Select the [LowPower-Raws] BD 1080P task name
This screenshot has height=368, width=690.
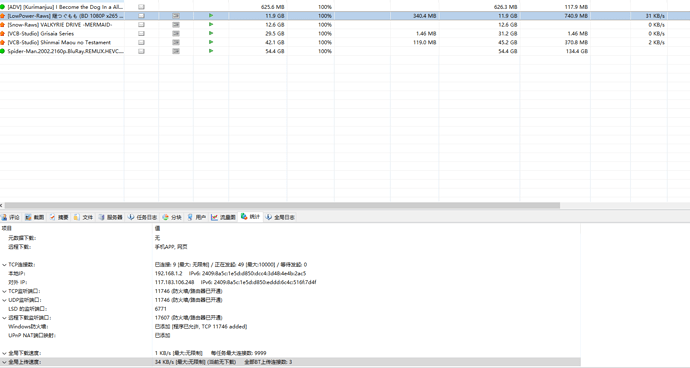(65, 16)
